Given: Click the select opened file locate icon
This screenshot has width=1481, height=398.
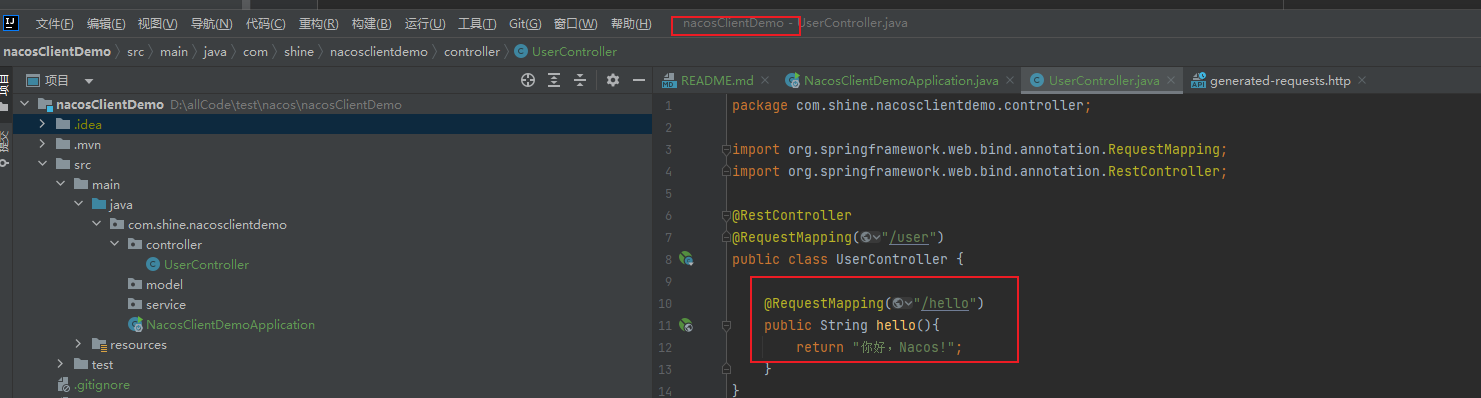Looking at the screenshot, I should (x=528, y=80).
